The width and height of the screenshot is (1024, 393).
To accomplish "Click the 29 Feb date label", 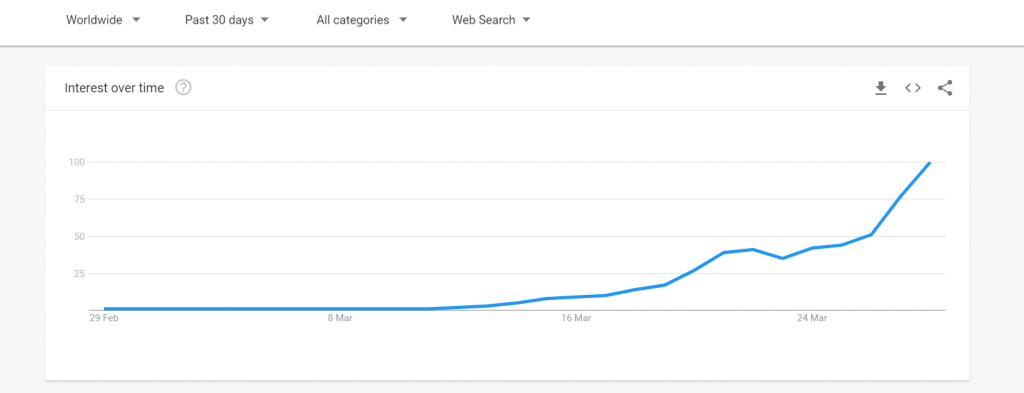I will point(104,319).
